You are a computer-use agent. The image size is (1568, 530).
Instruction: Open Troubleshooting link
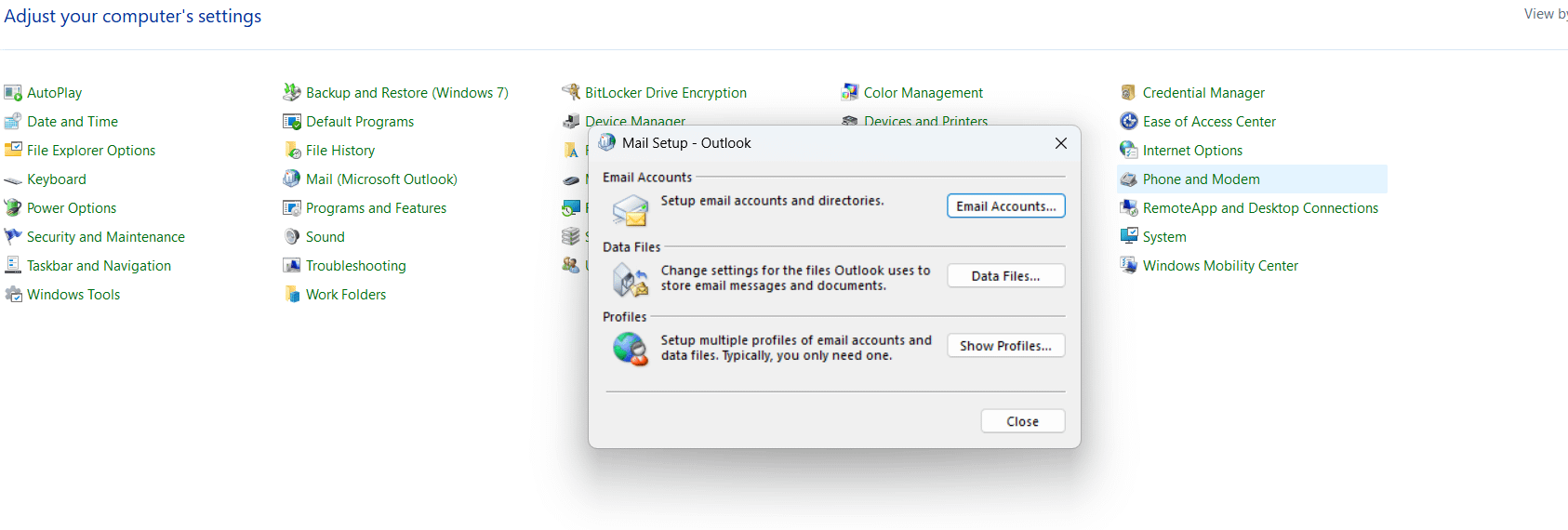[356, 266]
